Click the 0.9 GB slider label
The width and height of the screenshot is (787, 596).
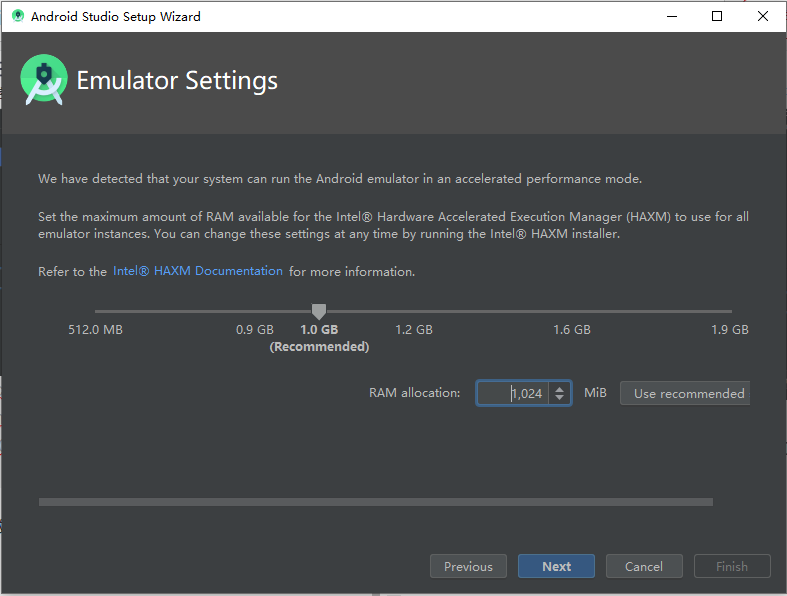point(255,330)
